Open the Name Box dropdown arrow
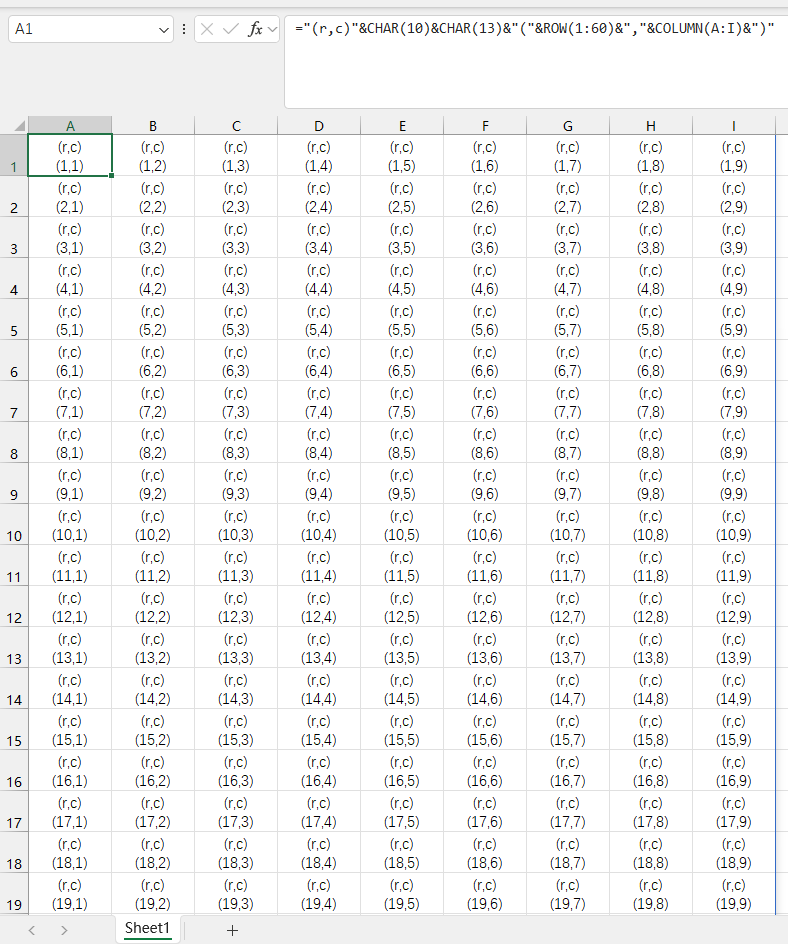 (165, 30)
